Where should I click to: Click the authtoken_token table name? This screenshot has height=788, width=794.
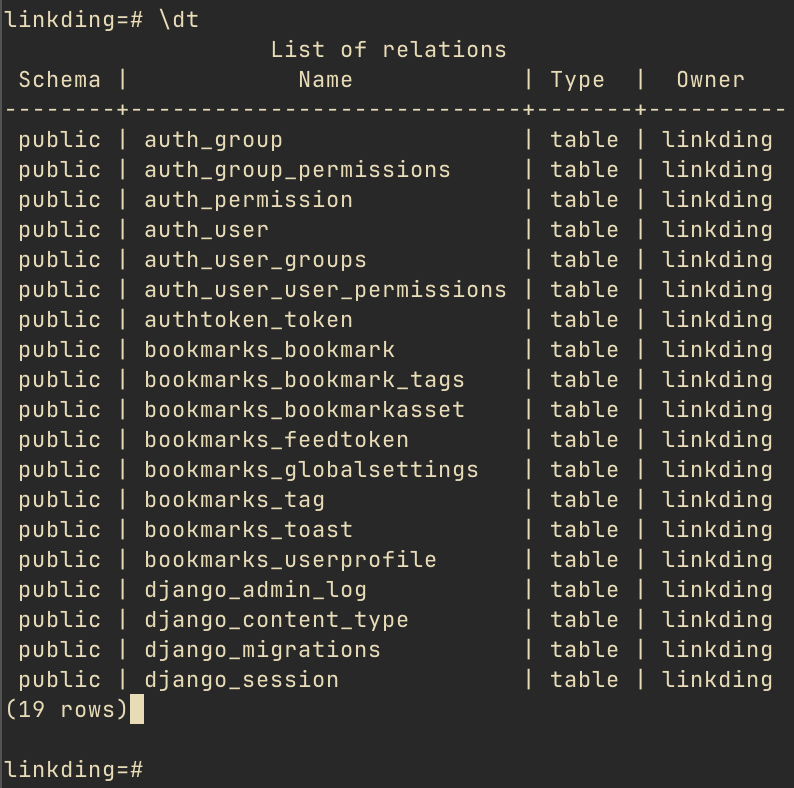(248, 320)
